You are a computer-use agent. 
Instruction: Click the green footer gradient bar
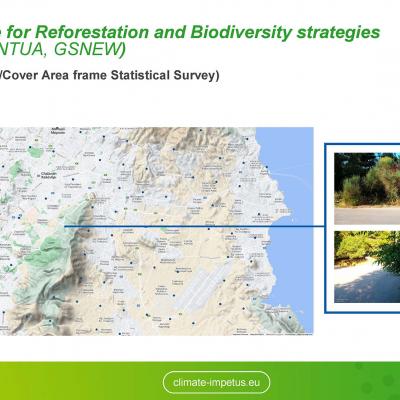(x=200, y=381)
